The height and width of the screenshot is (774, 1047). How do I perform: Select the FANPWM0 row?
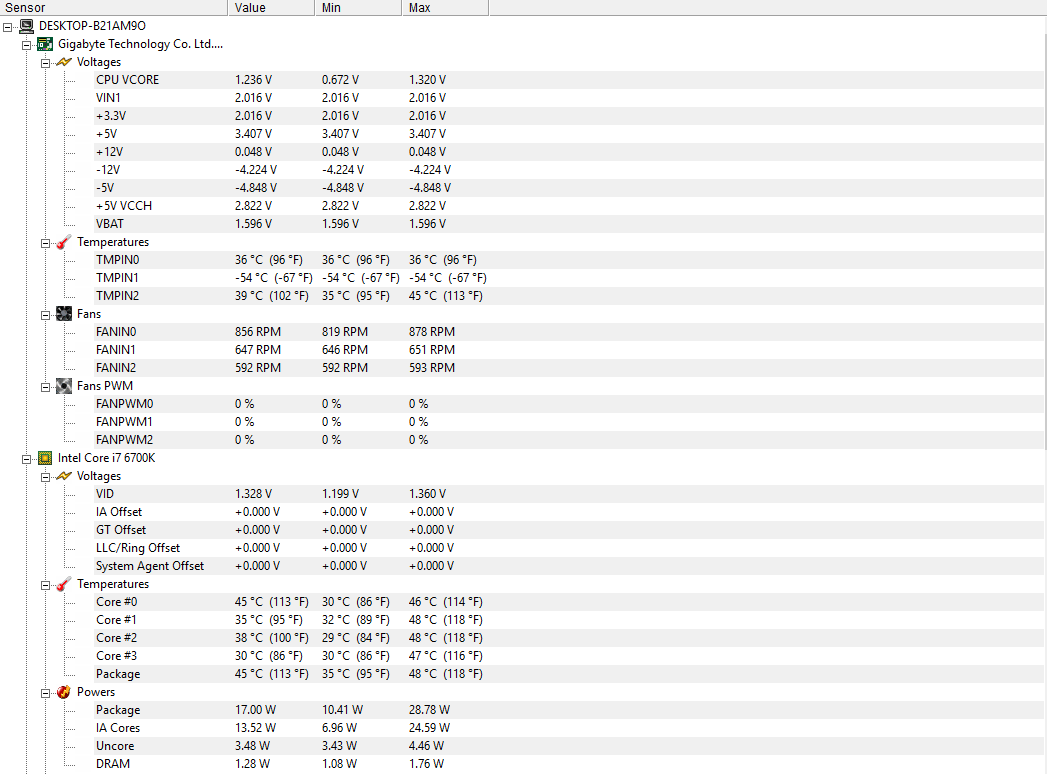569,404
